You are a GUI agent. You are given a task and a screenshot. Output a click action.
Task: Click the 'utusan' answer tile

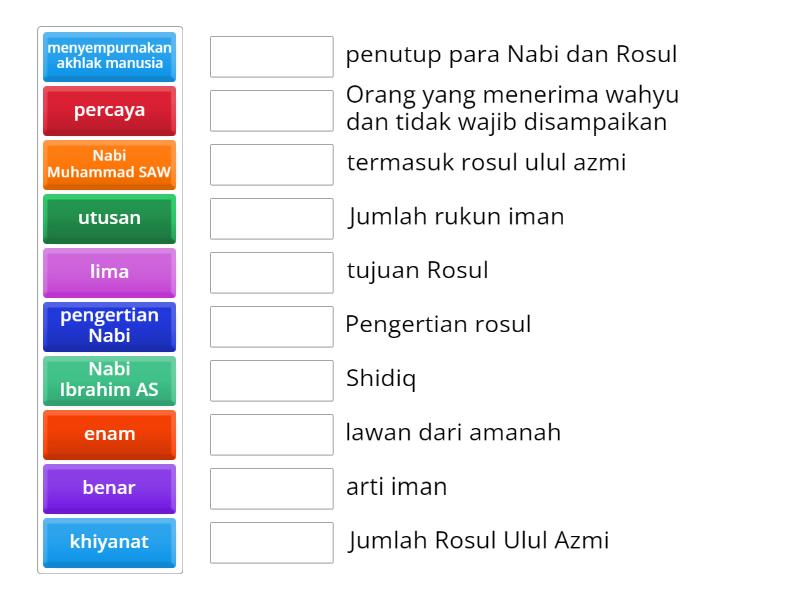click(109, 218)
